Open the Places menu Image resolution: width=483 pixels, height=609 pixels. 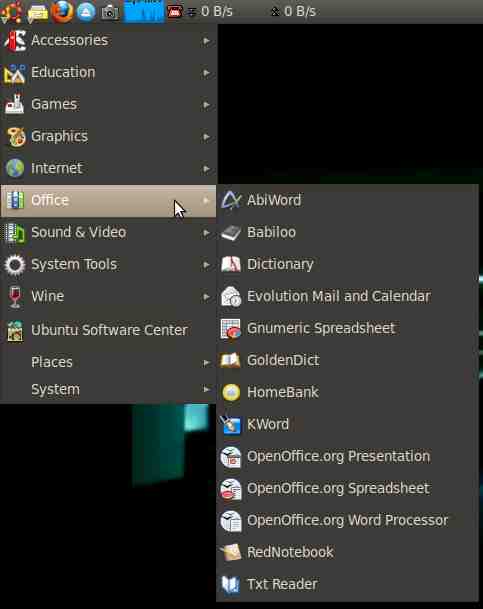click(108, 362)
